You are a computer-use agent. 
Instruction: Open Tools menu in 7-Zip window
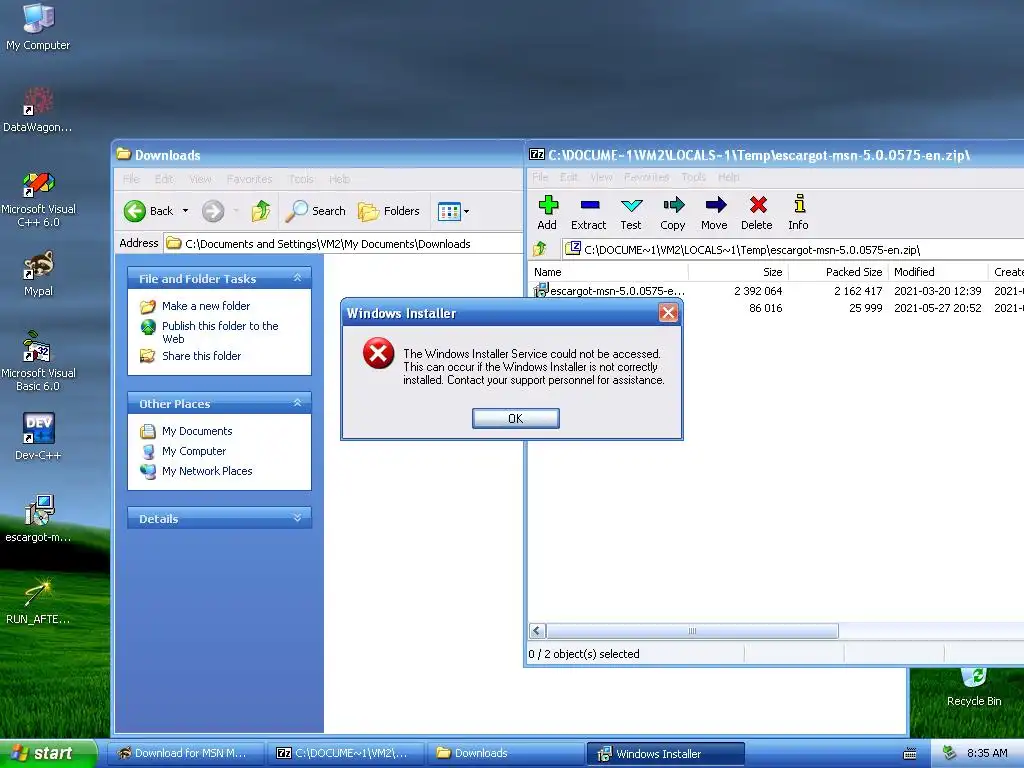[x=694, y=177]
